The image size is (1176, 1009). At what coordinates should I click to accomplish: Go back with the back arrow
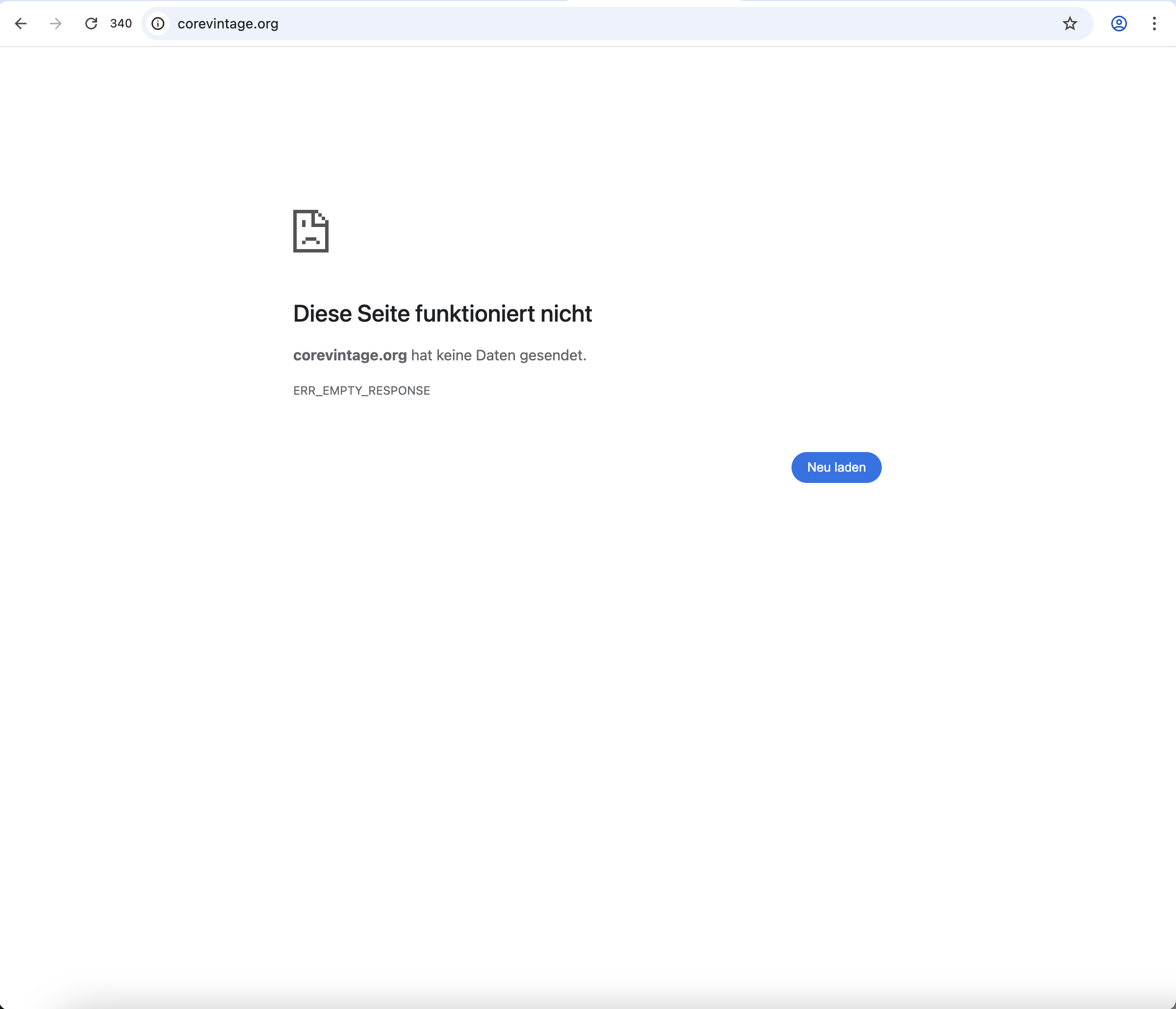coord(21,23)
